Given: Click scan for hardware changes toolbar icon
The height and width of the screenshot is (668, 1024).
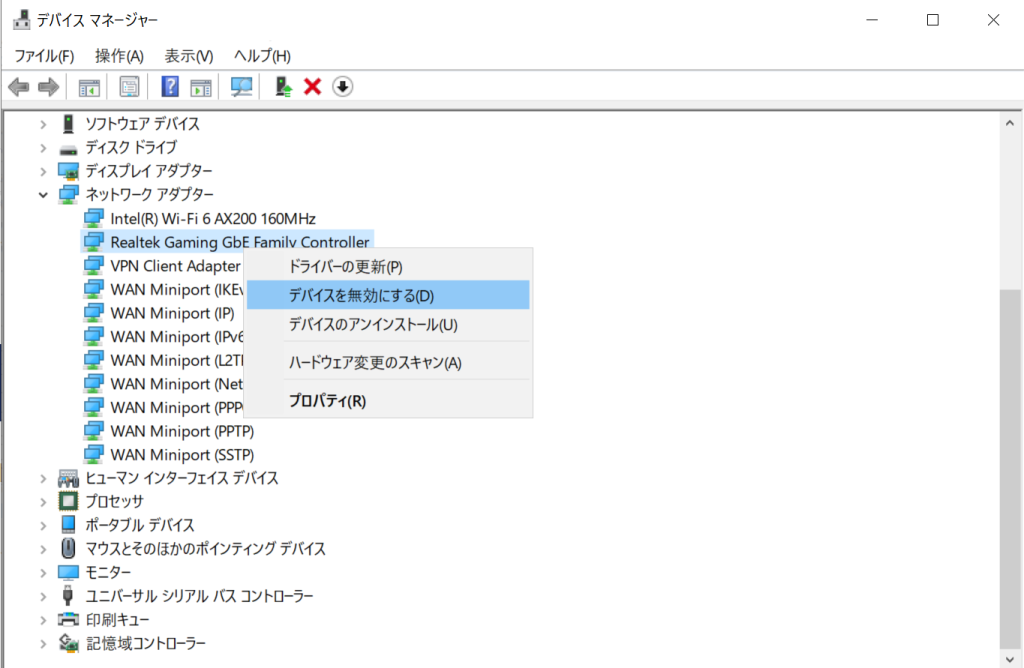Looking at the screenshot, I should tap(241, 87).
